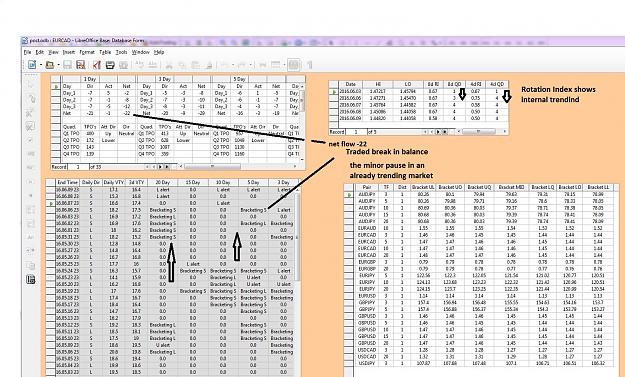The width and height of the screenshot is (625, 377).
Task: Open the Edit menu
Action: click(x=40, y=52)
